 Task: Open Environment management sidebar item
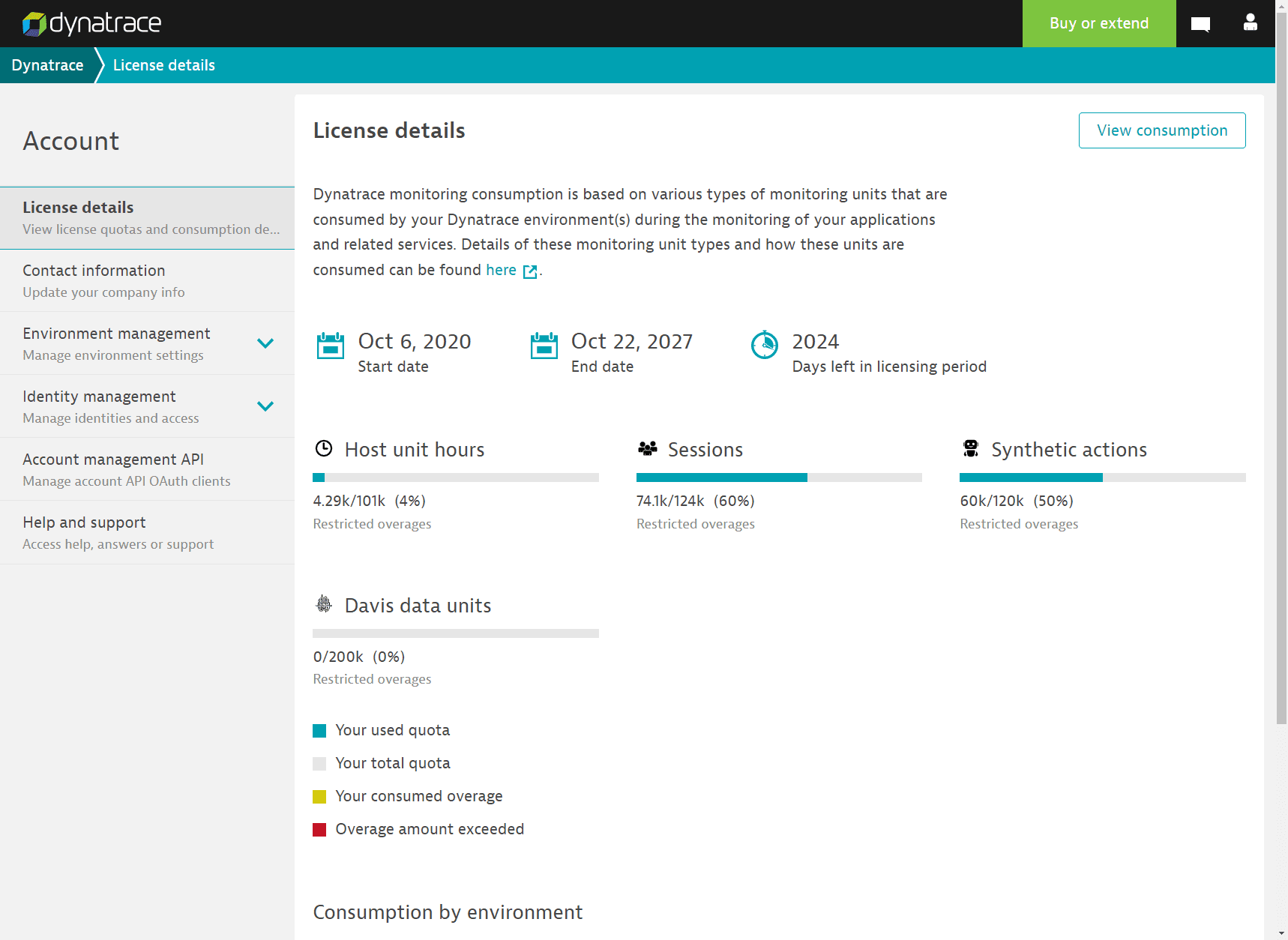pos(147,343)
